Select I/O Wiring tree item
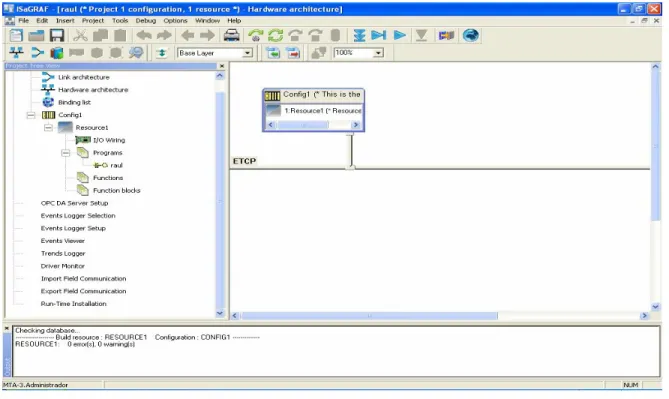The width and height of the screenshot is (669, 399). 109,140
